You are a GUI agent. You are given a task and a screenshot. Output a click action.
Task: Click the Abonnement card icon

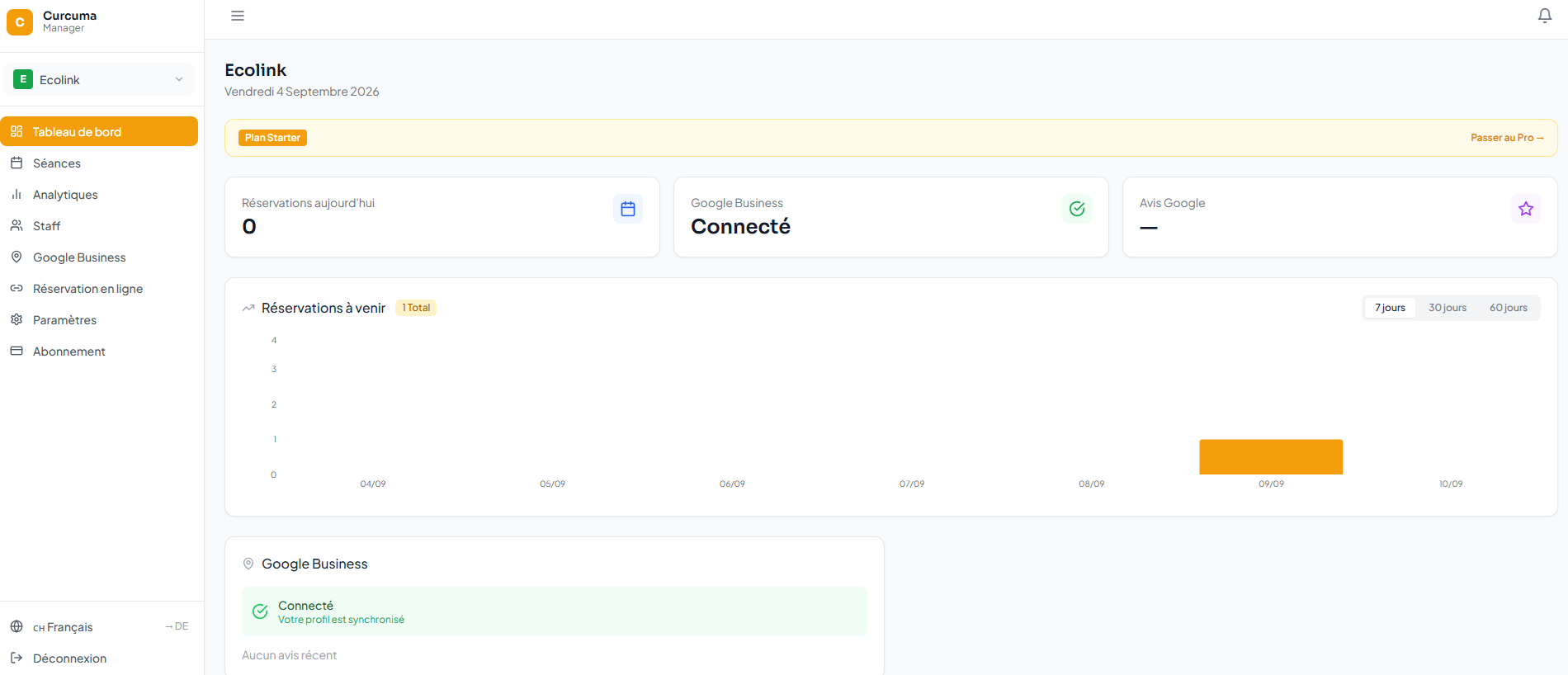click(x=17, y=352)
